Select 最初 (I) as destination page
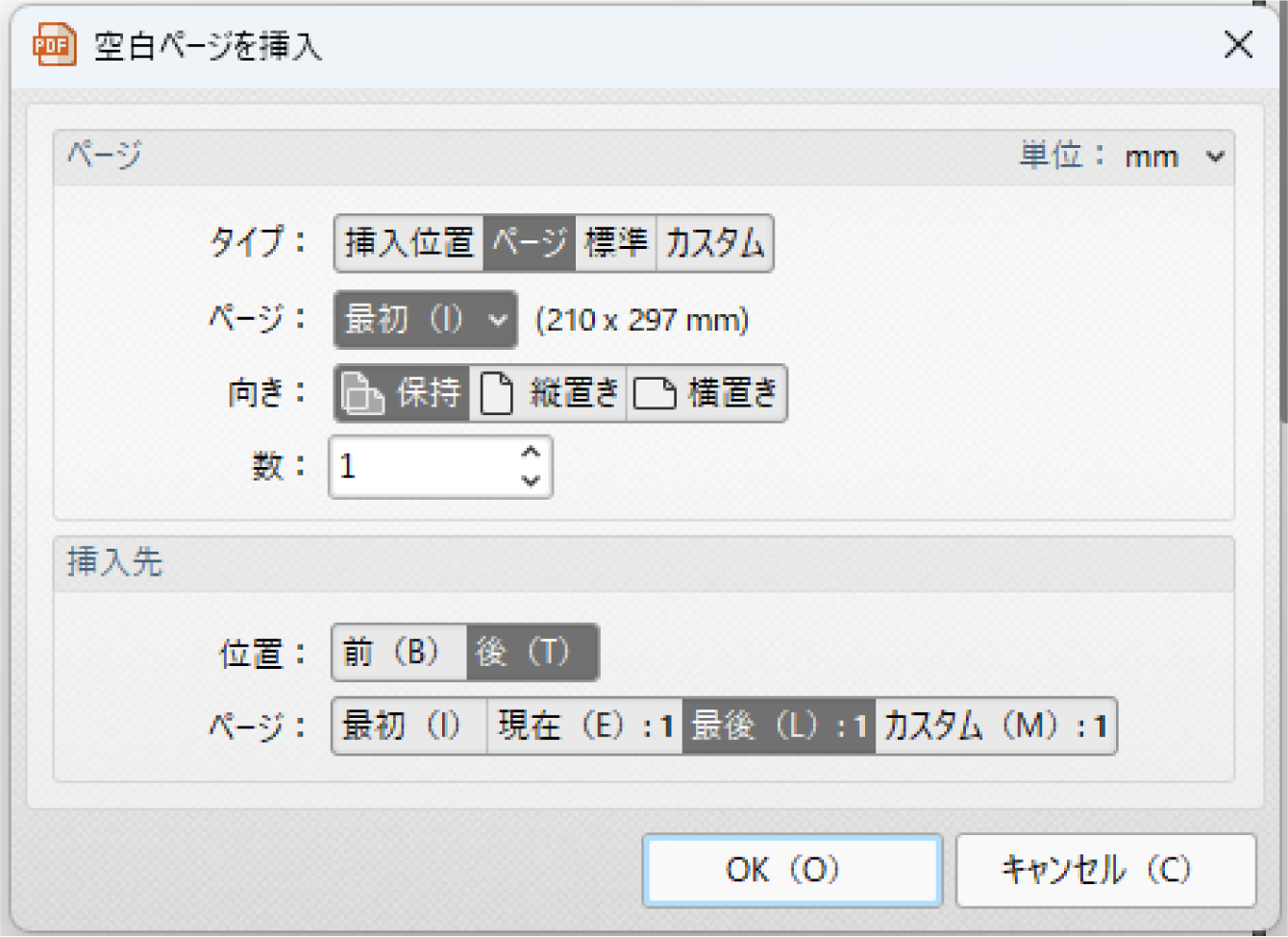The width and height of the screenshot is (1288, 937). 409,726
